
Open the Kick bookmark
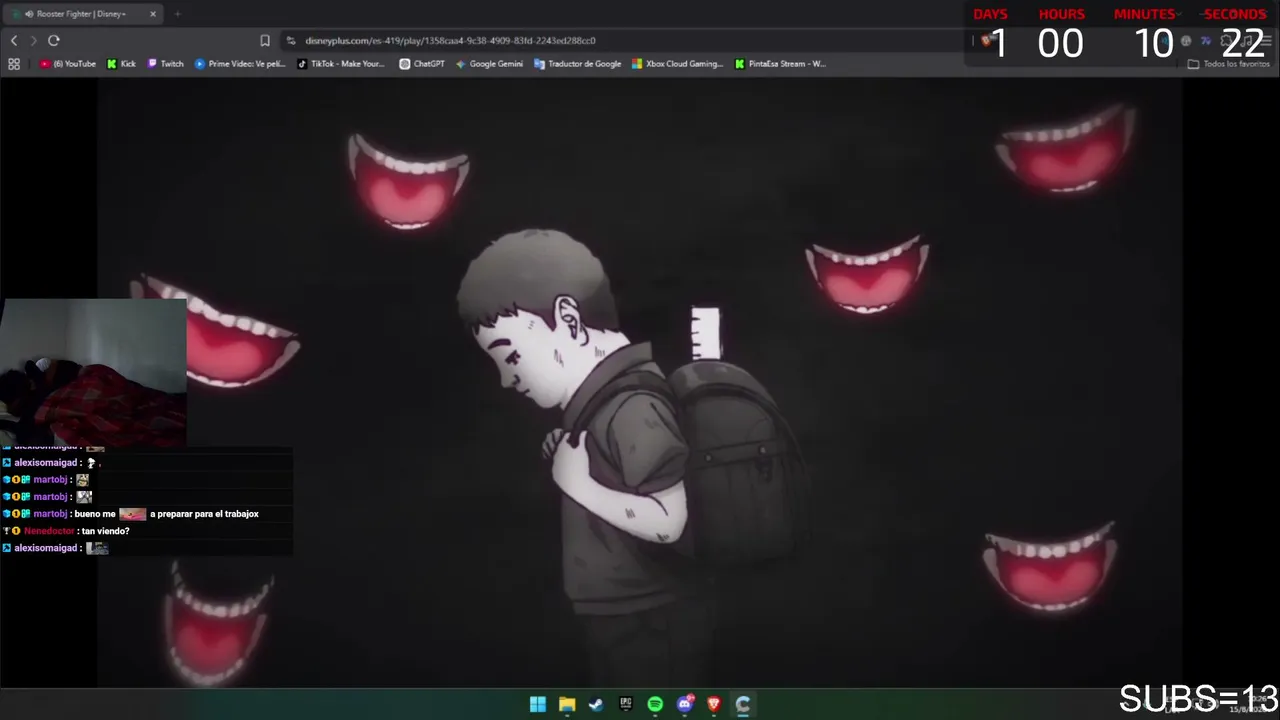click(121, 64)
